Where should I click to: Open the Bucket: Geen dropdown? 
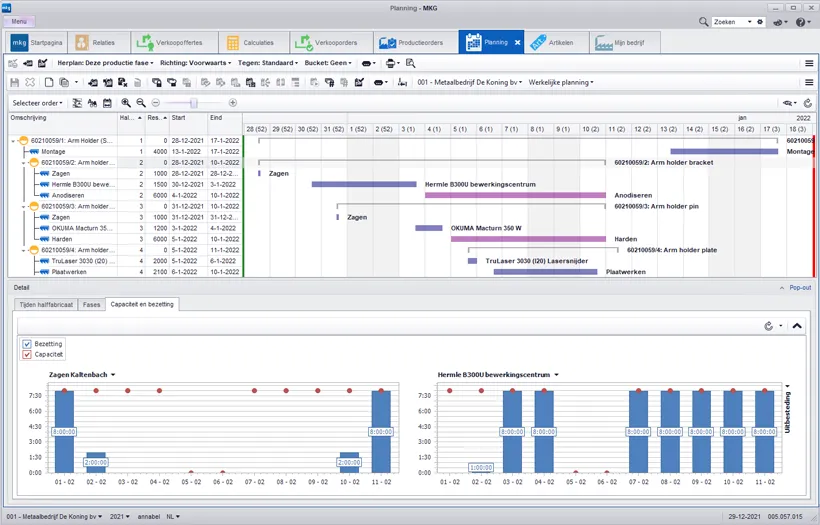(328, 63)
